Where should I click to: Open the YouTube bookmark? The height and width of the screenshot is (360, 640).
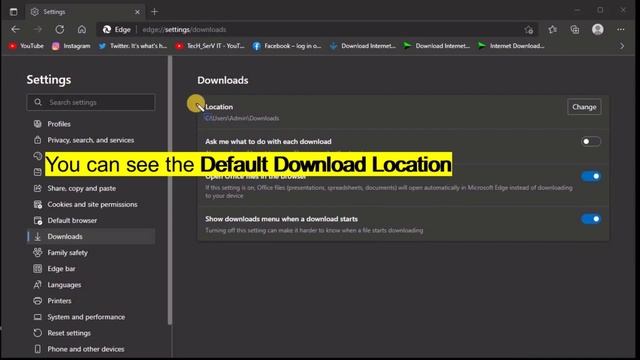[x=26, y=46]
